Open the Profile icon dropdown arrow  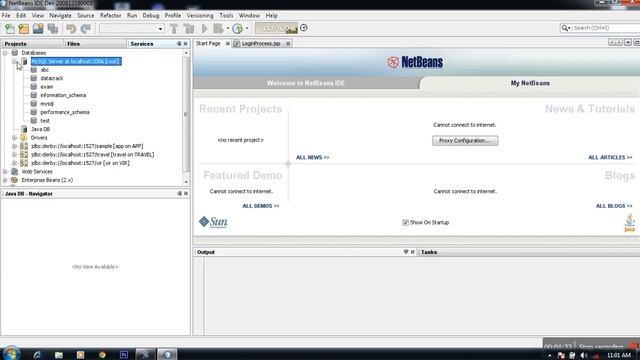247,29
